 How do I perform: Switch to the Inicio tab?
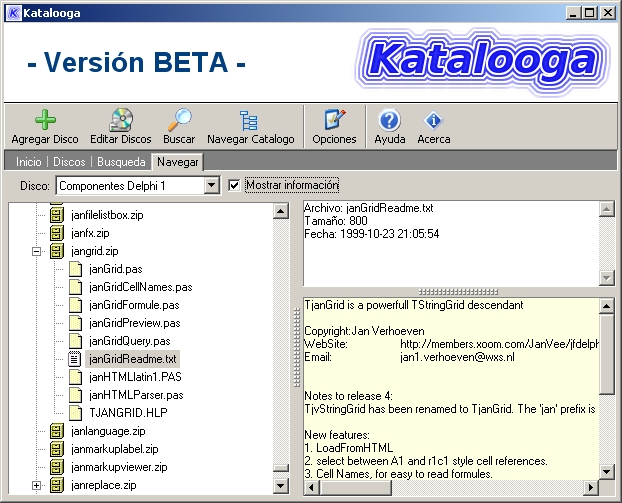point(29,162)
